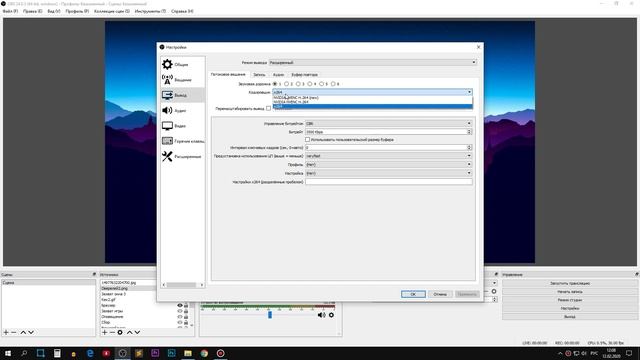The width and height of the screenshot is (640, 360).
Task: Open Rate Control CBR dropdown
Action: click(389, 123)
